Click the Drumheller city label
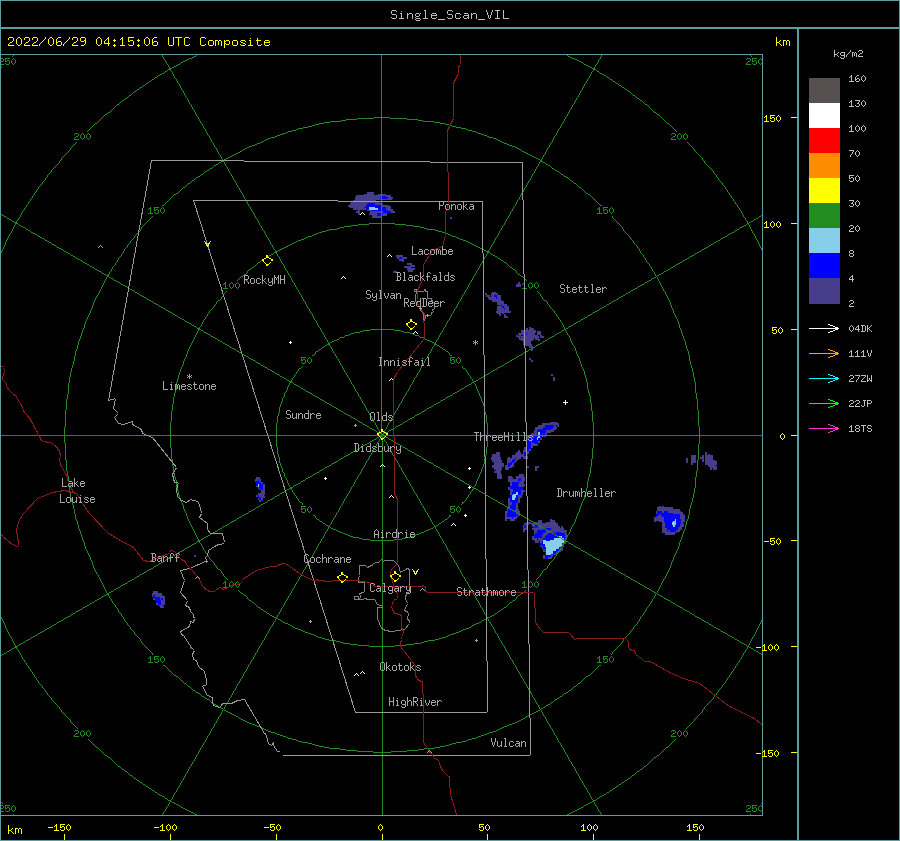Viewport: 900px width, 841px height. pyautogui.click(x=586, y=493)
